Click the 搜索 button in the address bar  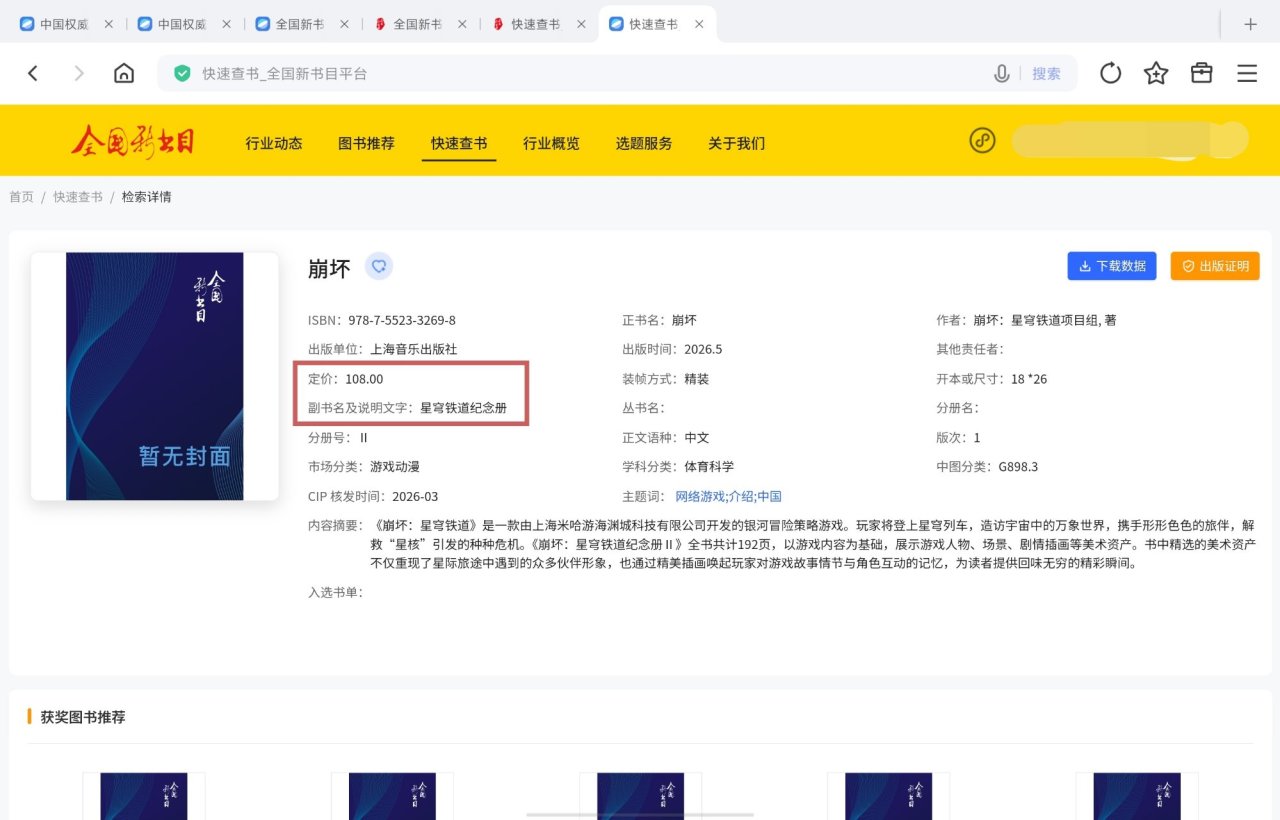click(x=1046, y=73)
